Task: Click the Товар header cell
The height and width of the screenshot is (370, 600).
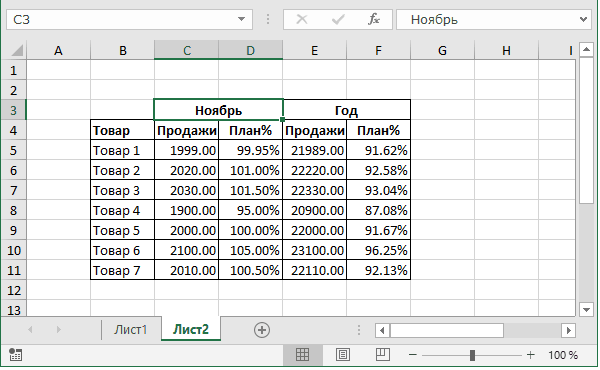Action: click(122, 130)
